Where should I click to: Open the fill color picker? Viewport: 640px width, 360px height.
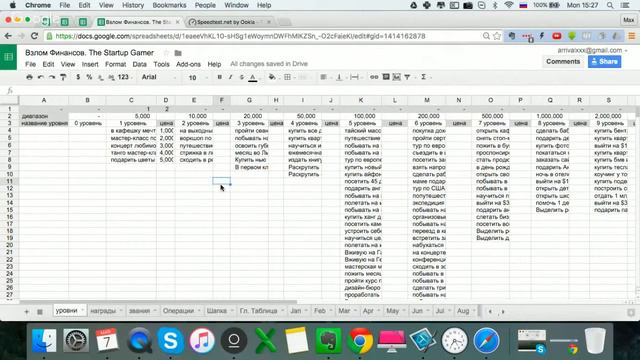tap(272, 77)
